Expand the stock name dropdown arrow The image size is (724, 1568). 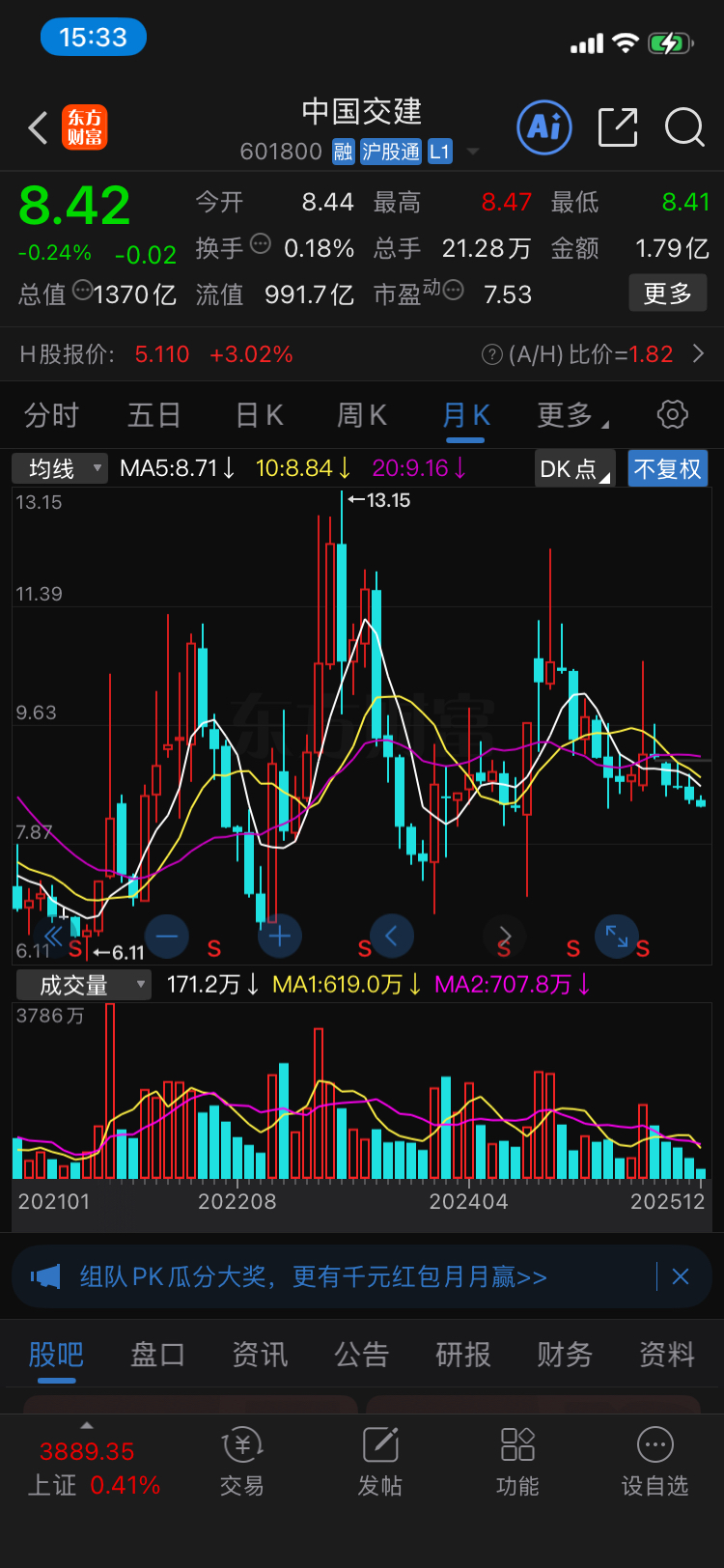473,152
